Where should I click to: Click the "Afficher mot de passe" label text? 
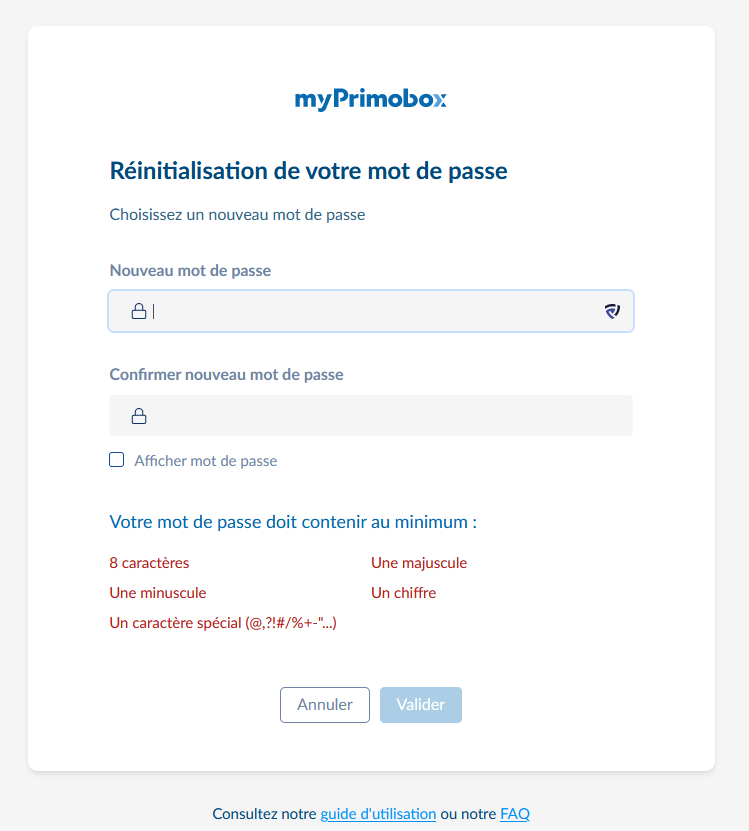coord(205,461)
